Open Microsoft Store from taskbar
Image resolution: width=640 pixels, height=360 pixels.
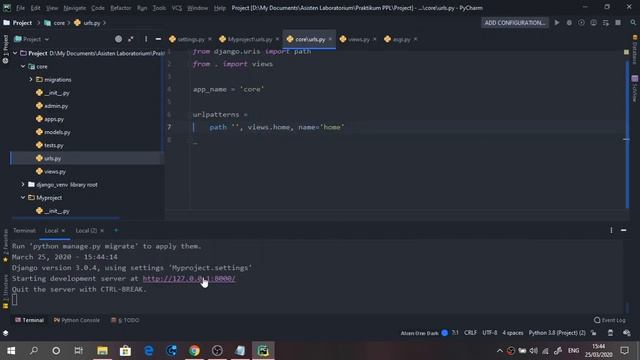coord(125,351)
